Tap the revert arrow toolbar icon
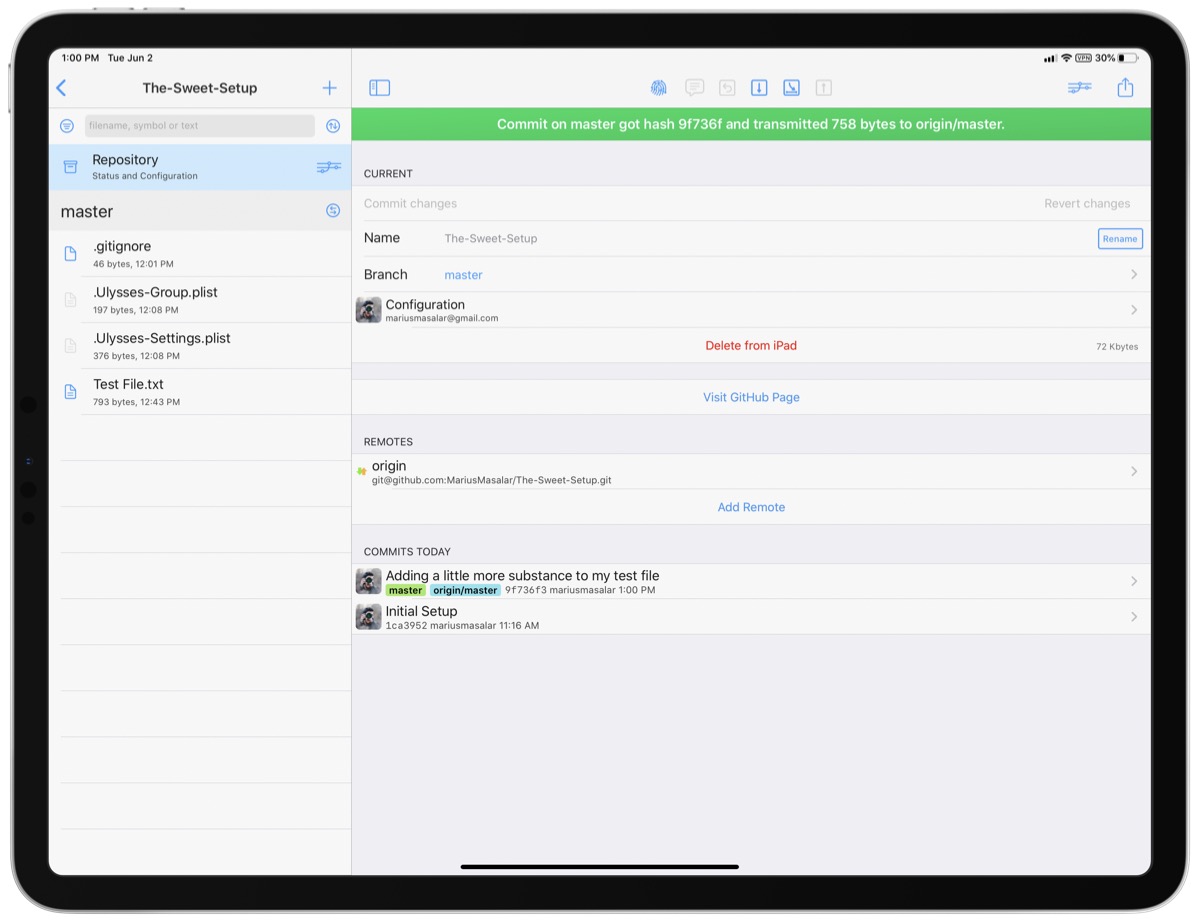 coord(727,88)
